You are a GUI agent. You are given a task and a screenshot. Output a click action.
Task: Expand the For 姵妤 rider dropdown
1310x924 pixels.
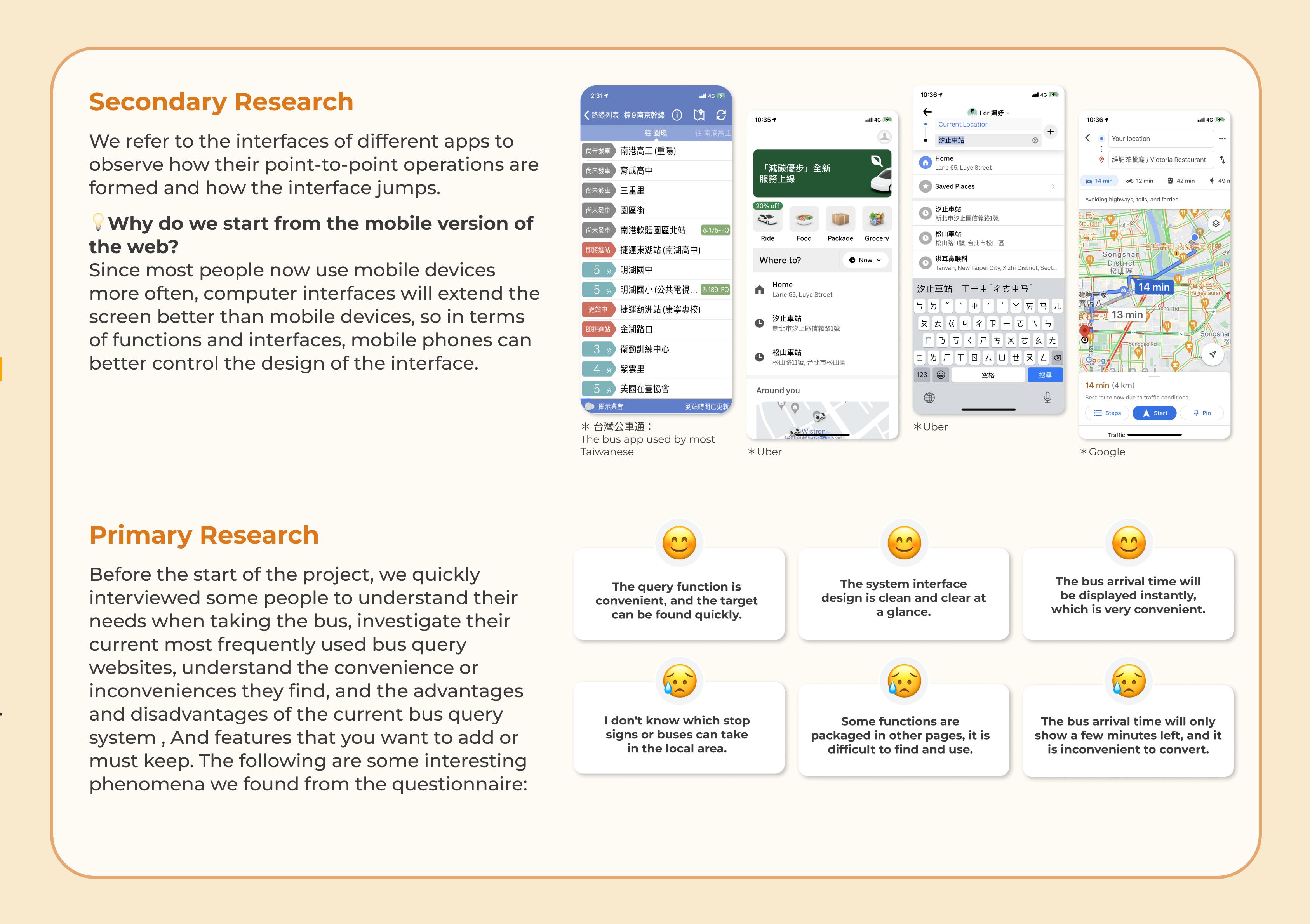pyautogui.click(x=993, y=113)
